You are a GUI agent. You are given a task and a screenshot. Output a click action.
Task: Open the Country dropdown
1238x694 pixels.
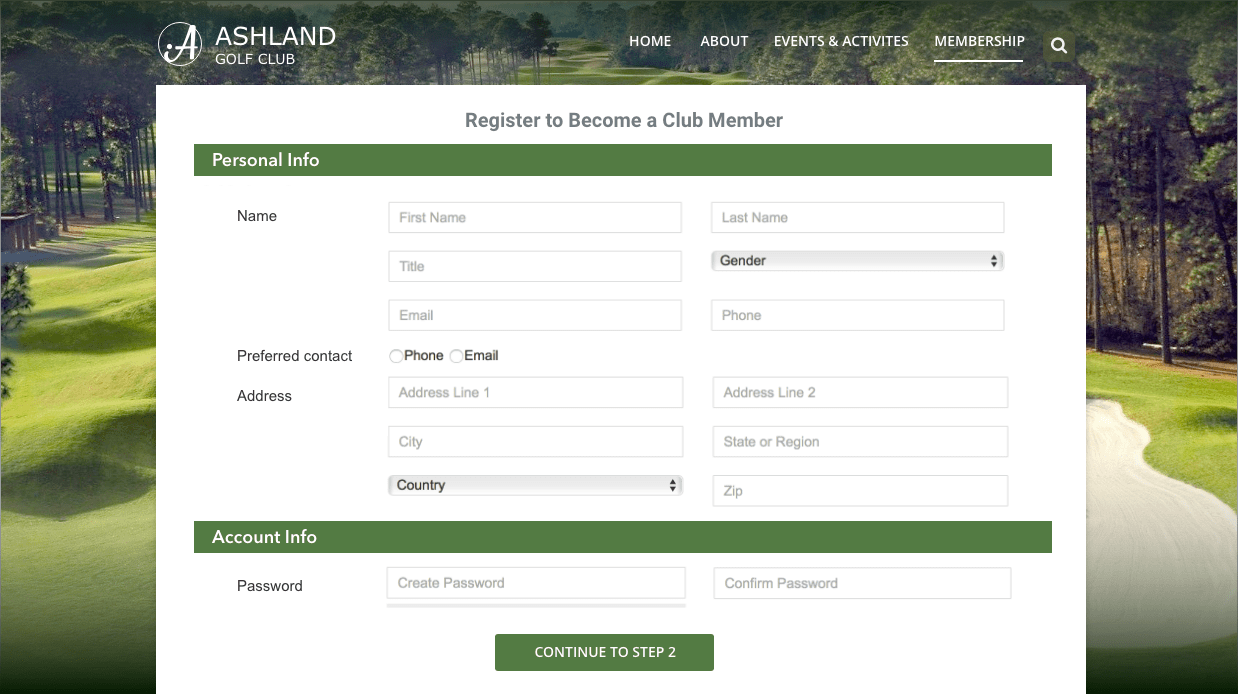(x=535, y=485)
